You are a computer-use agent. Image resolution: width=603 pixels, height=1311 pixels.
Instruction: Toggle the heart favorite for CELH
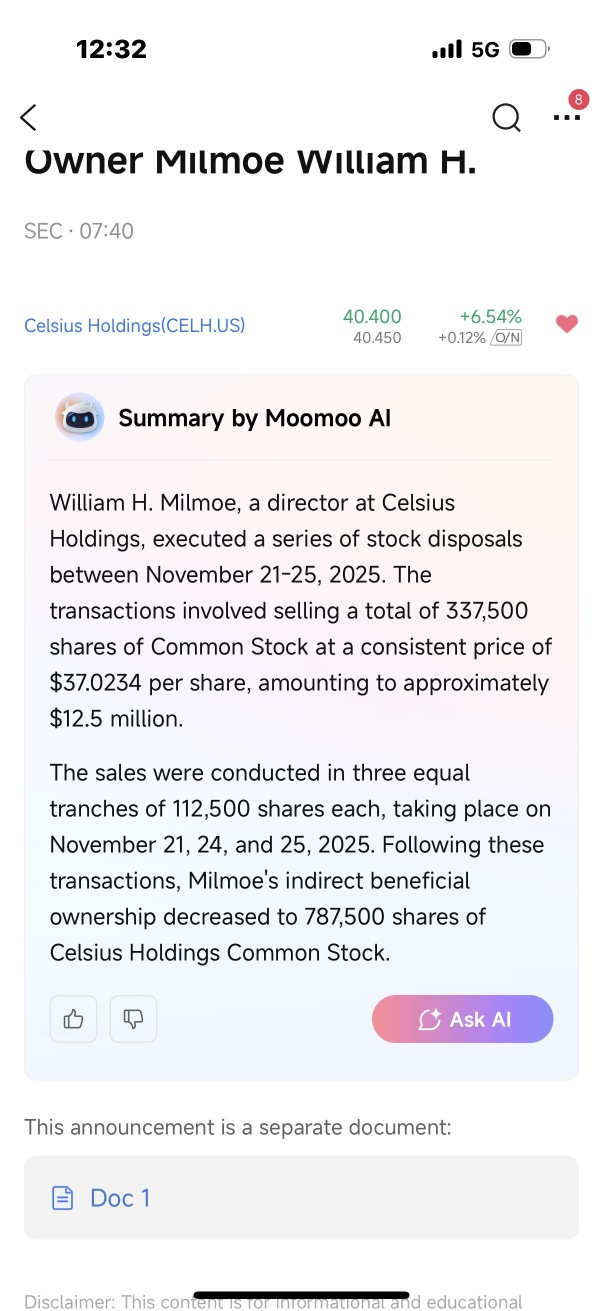click(x=567, y=324)
